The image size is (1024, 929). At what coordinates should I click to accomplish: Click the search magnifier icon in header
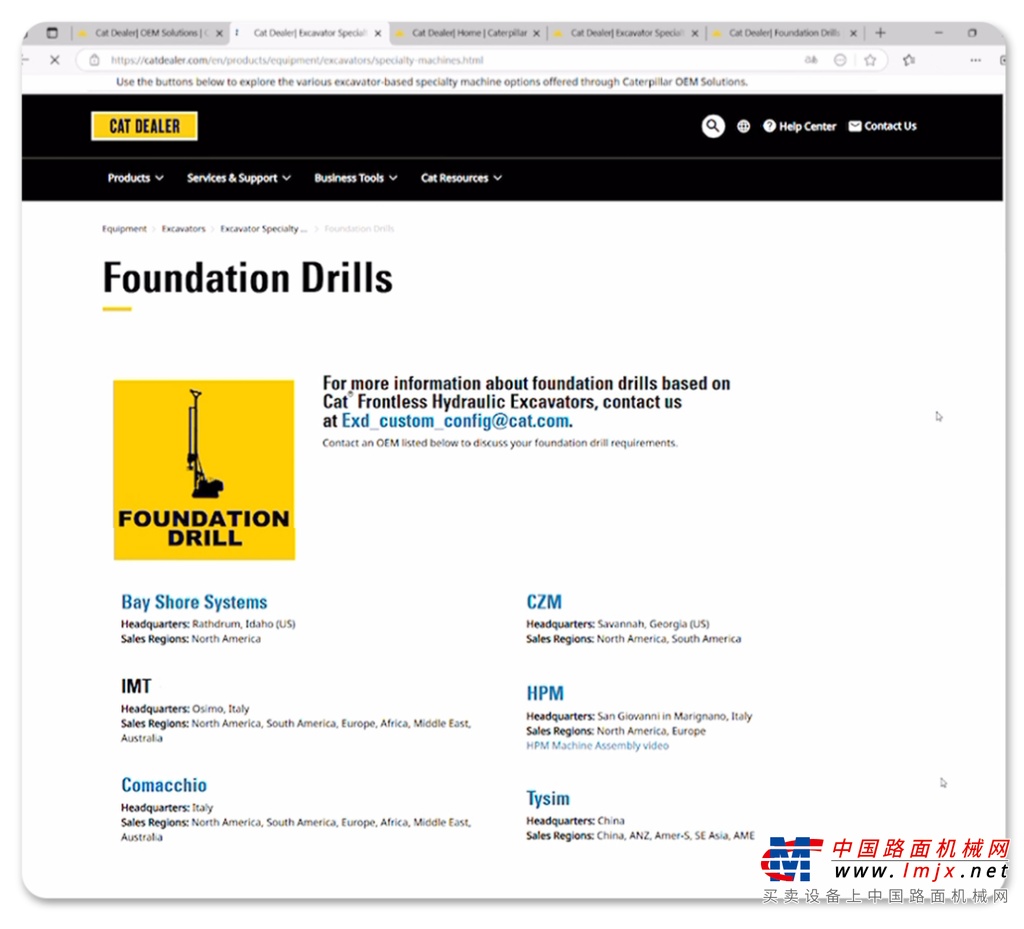click(712, 126)
